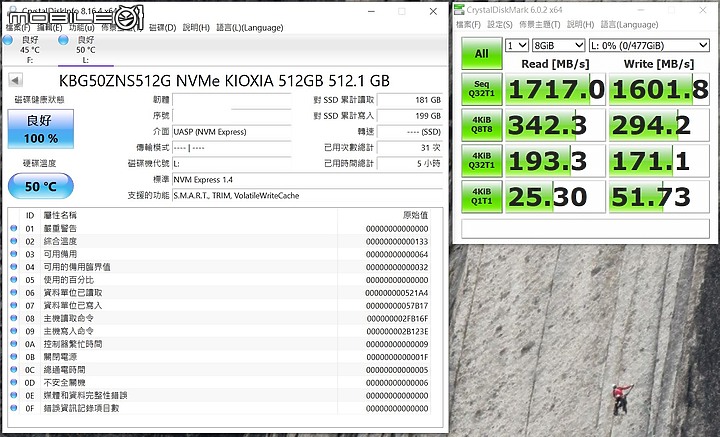
Task: Click the status orb beside ID 06
Action: coord(14,292)
